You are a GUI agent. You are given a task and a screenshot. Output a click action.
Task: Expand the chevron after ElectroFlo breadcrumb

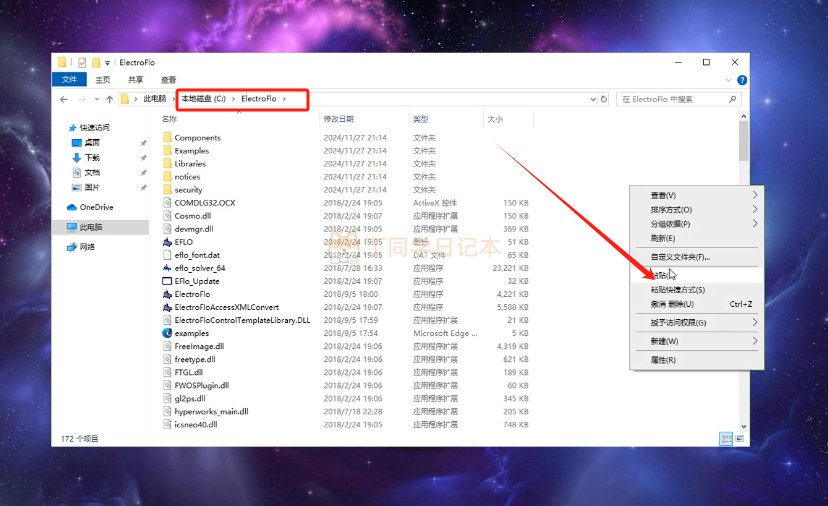pos(284,99)
